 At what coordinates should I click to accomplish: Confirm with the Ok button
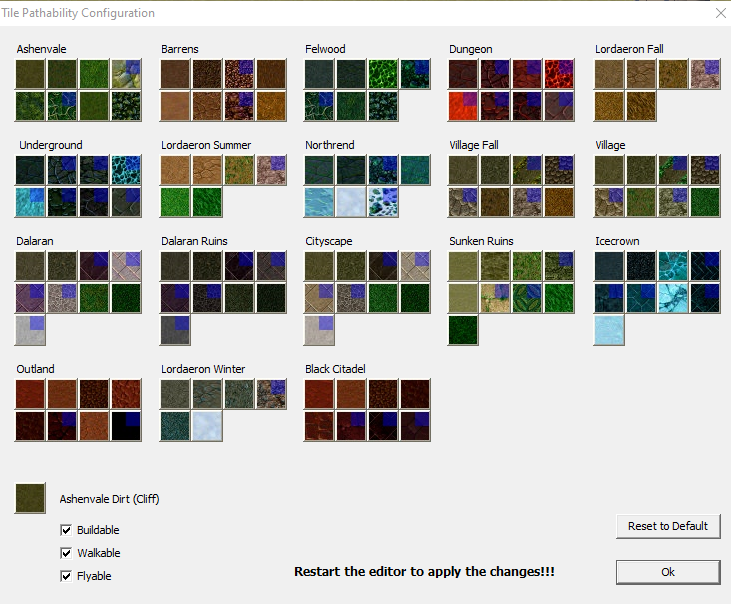pyautogui.click(x=668, y=572)
